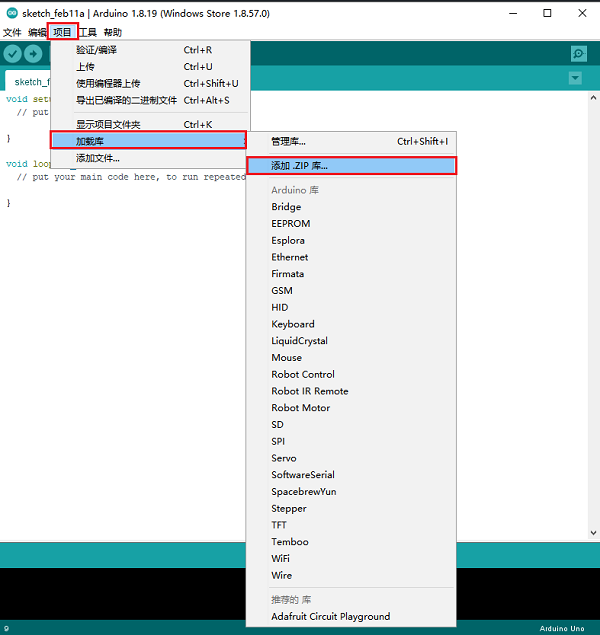Open the Serial Monitor magnifier icon
Screen dimensions: 600x635
579,53
